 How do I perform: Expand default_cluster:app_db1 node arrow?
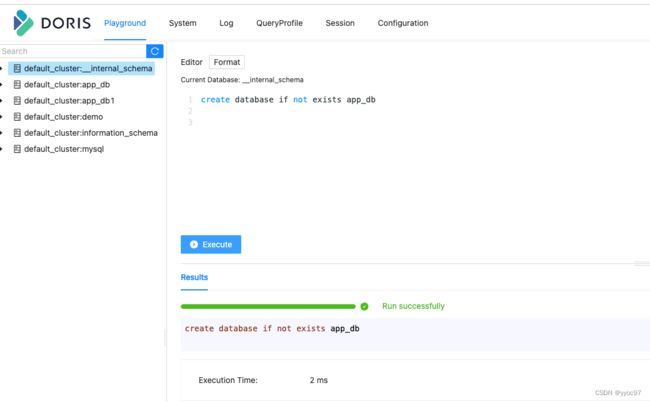click(x=2, y=101)
